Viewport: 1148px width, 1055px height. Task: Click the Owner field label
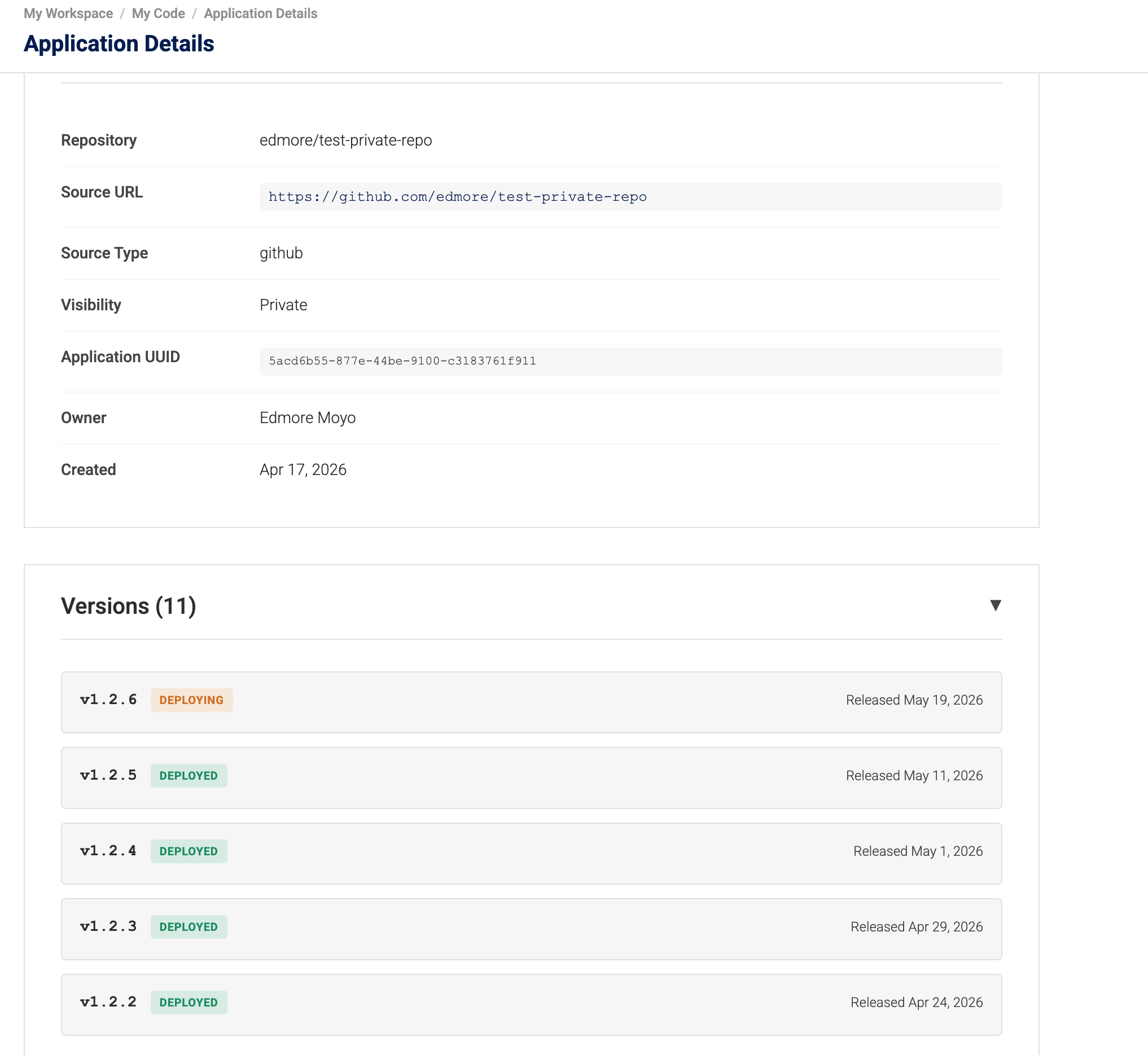coord(84,418)
